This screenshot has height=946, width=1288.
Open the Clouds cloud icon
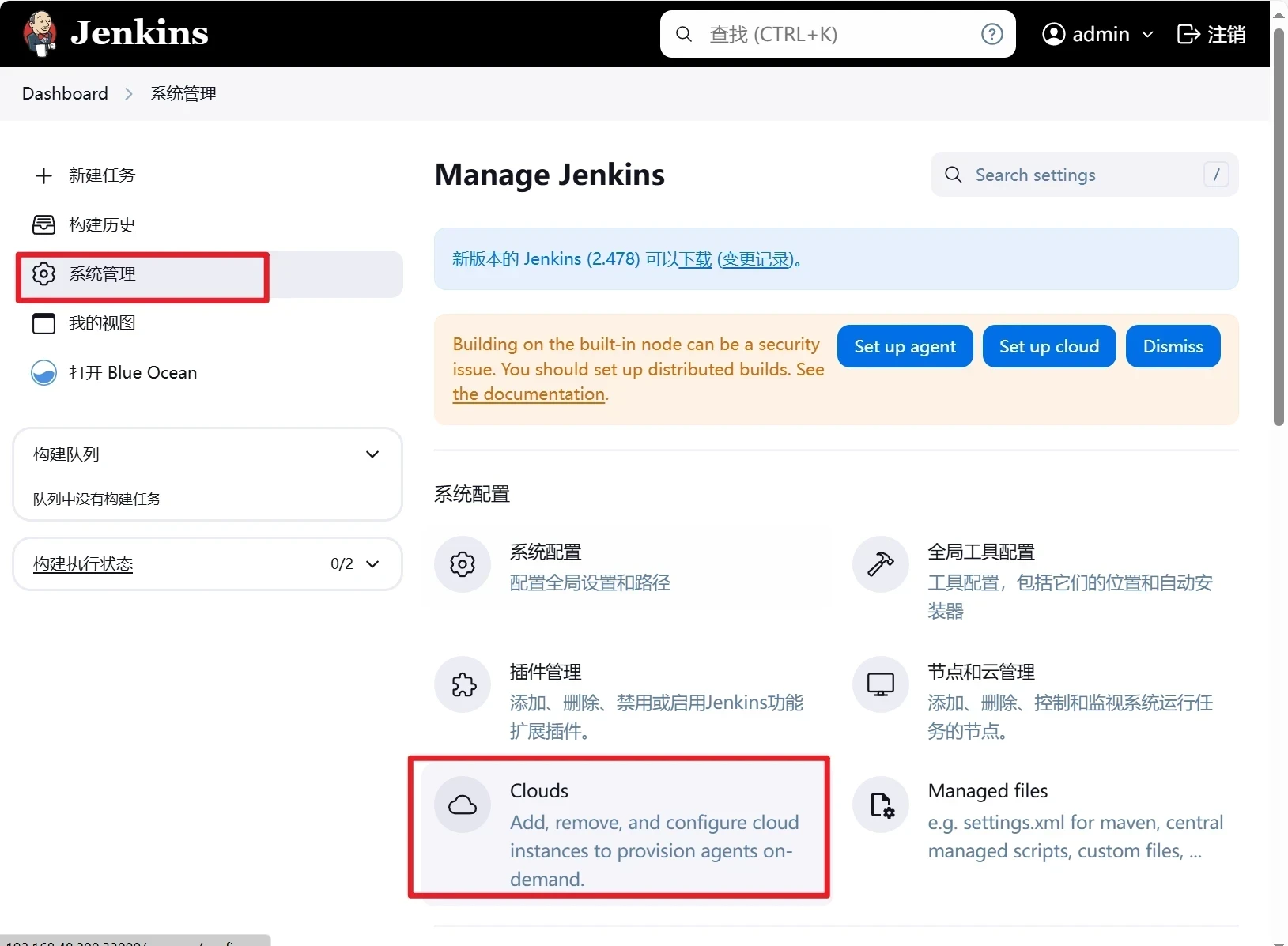[463, 805]
